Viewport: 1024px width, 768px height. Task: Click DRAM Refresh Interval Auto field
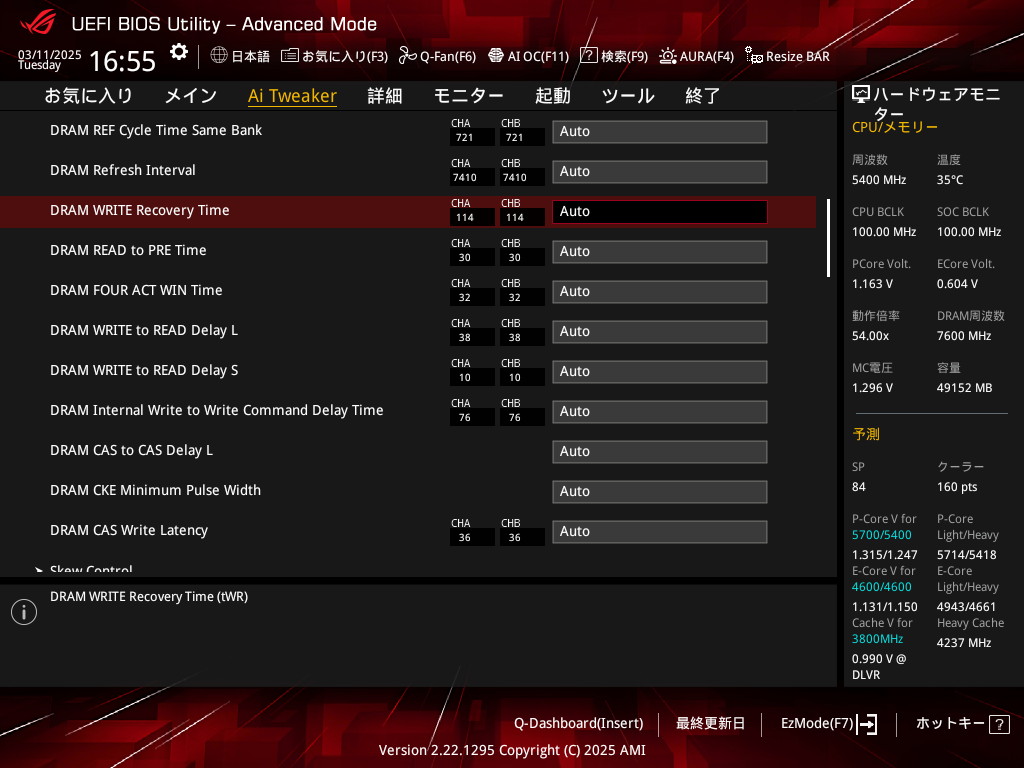pos(660,172)
